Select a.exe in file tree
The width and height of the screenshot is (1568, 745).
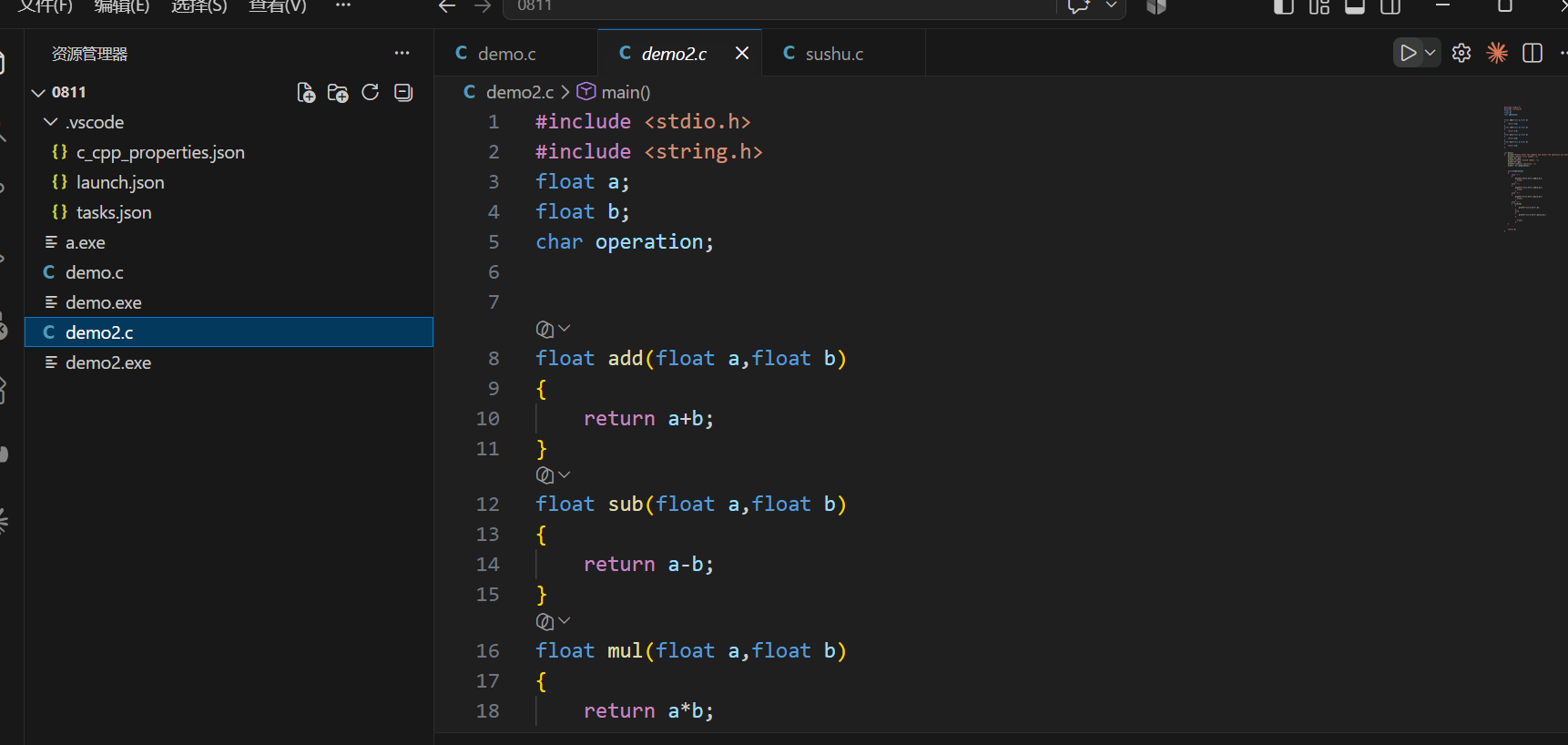coord(229,242)
